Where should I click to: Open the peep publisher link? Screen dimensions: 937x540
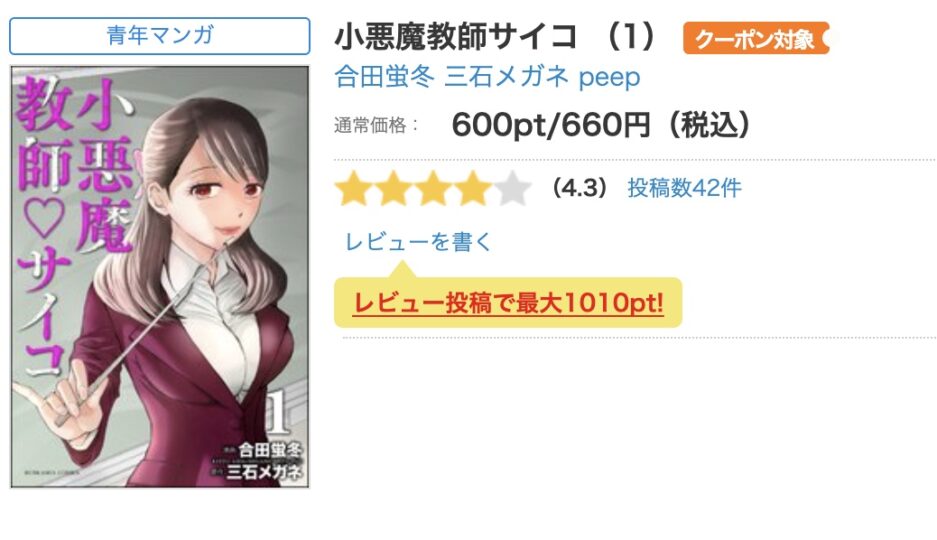609,78
